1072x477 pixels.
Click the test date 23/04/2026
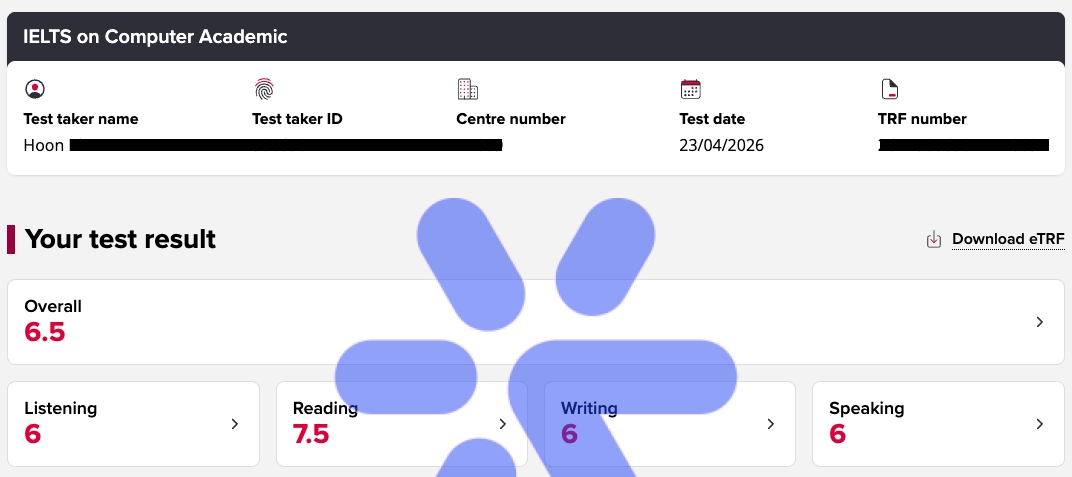click(721, 146)
